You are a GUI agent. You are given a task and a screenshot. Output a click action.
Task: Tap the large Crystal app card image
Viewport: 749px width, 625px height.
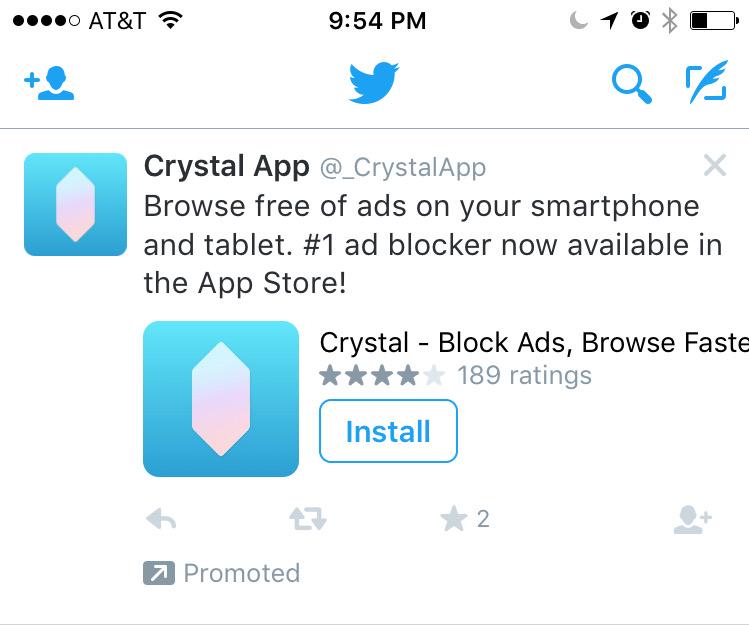(x=221, y=398)
